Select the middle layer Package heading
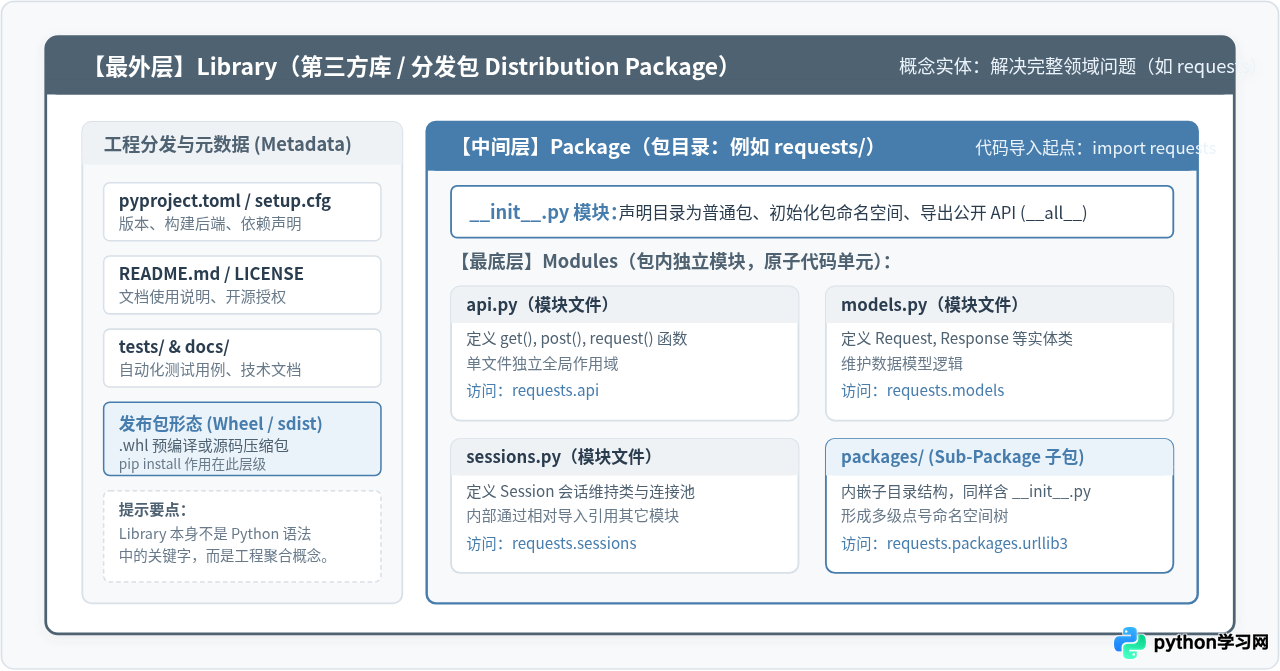The image size is (1280, 671). (666, 147)
